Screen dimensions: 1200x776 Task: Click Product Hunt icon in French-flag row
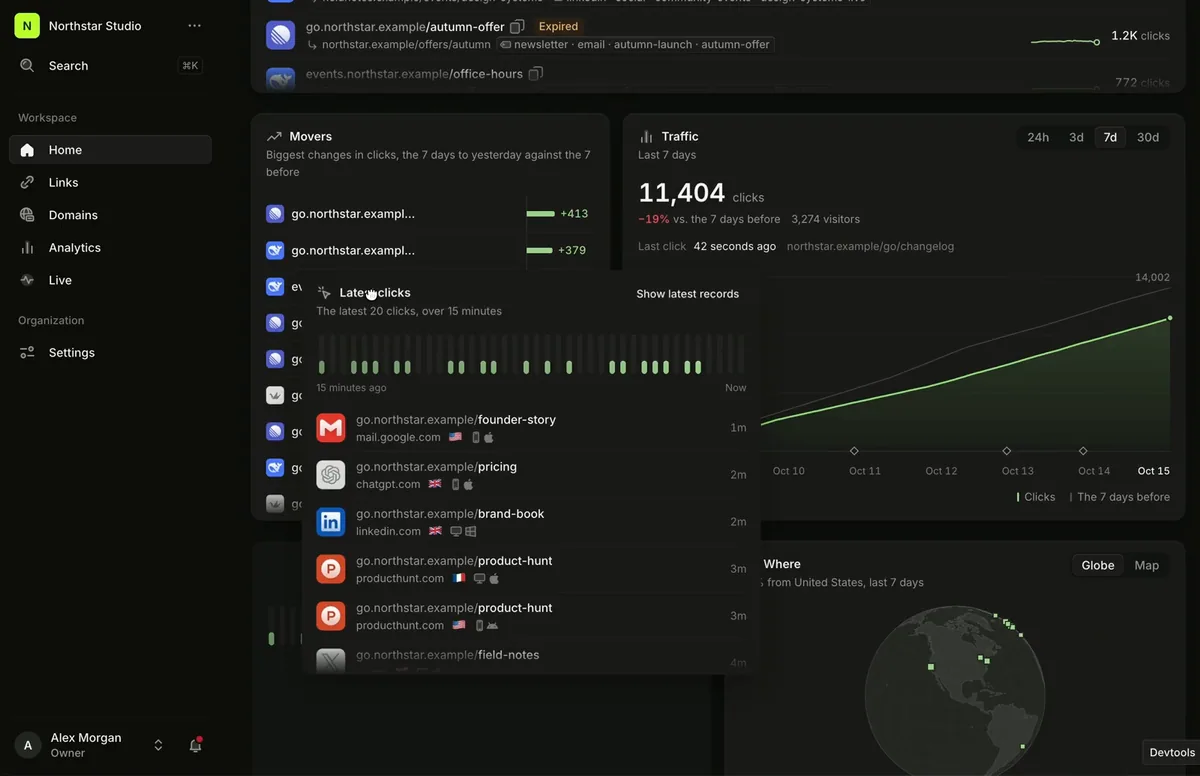(x=331, y=569)
